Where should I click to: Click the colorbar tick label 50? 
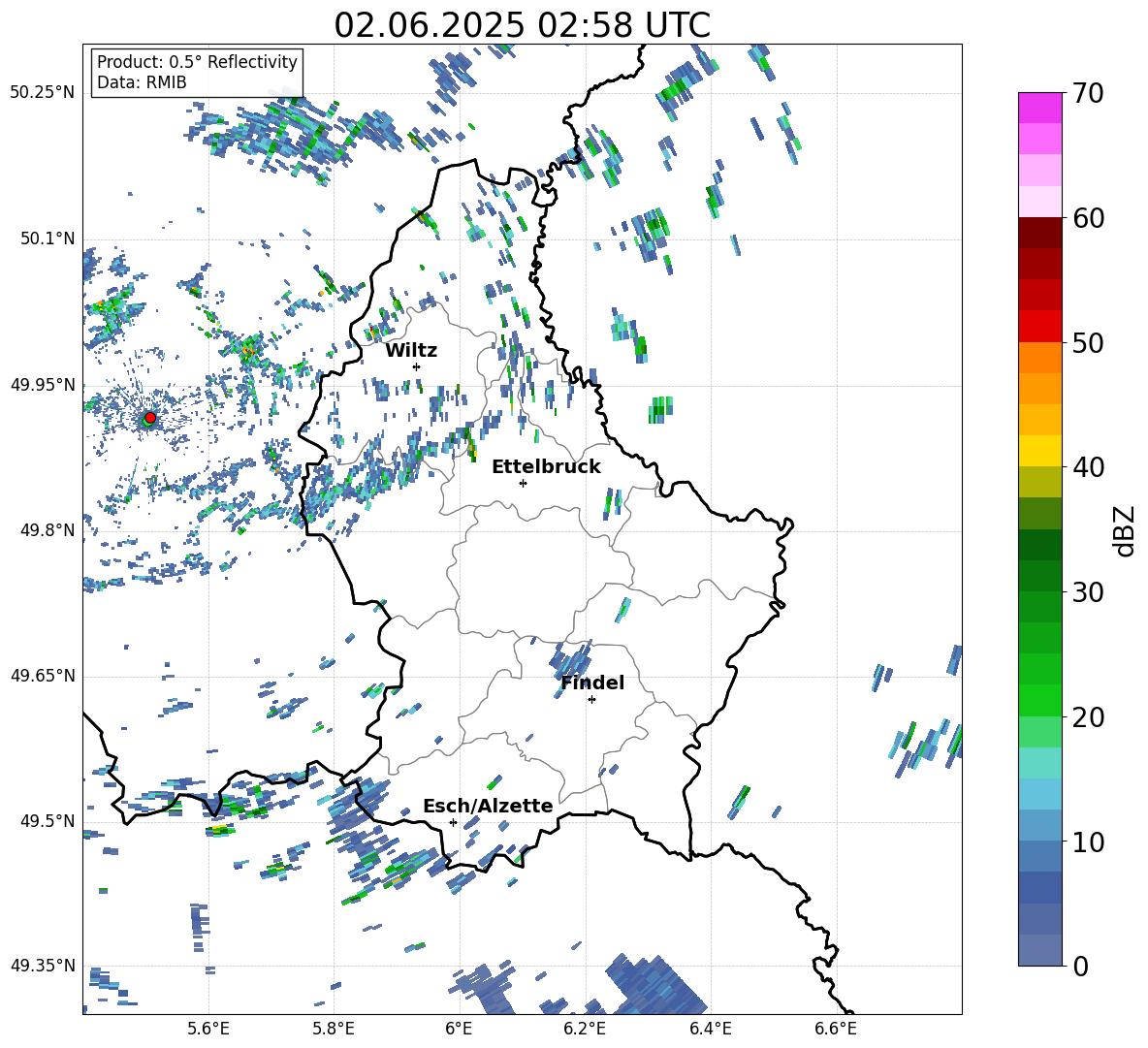pyautogui.click(x=1088, y=342)
